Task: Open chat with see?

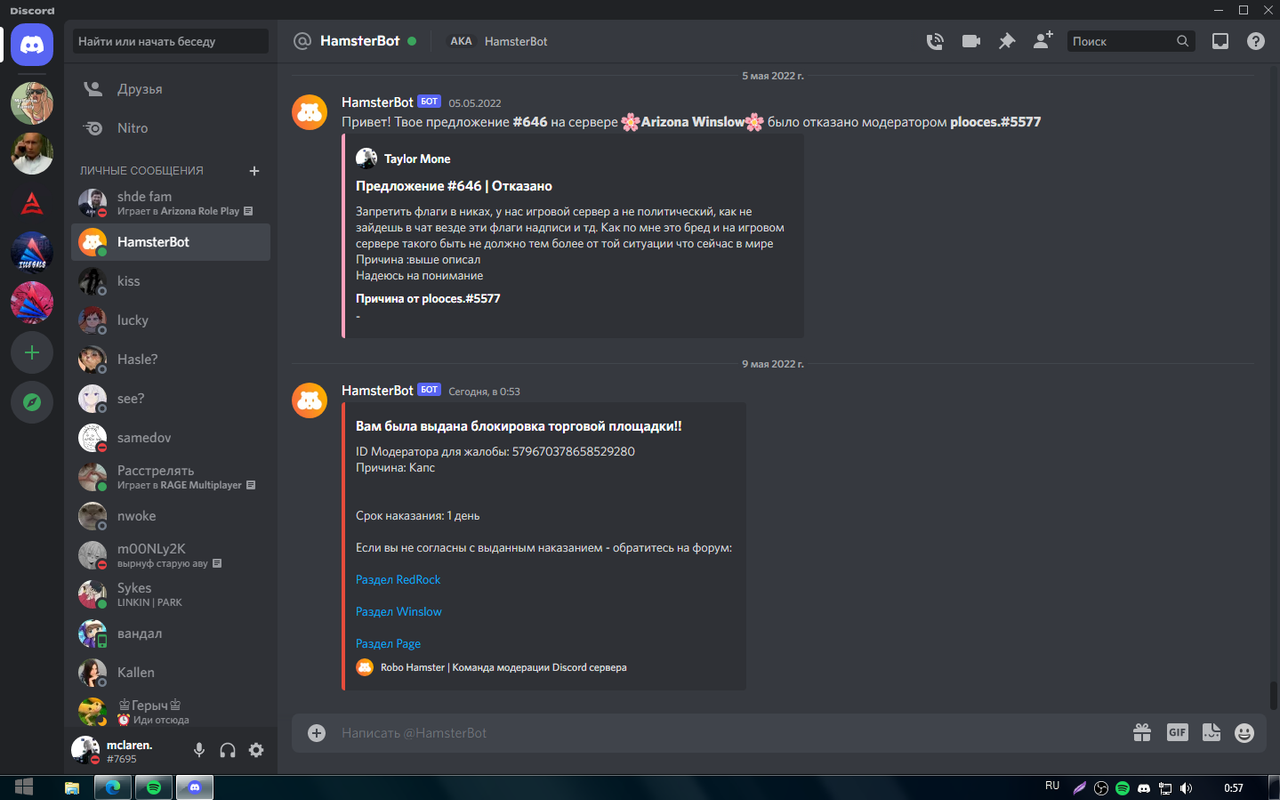Action: coord(171,398)
